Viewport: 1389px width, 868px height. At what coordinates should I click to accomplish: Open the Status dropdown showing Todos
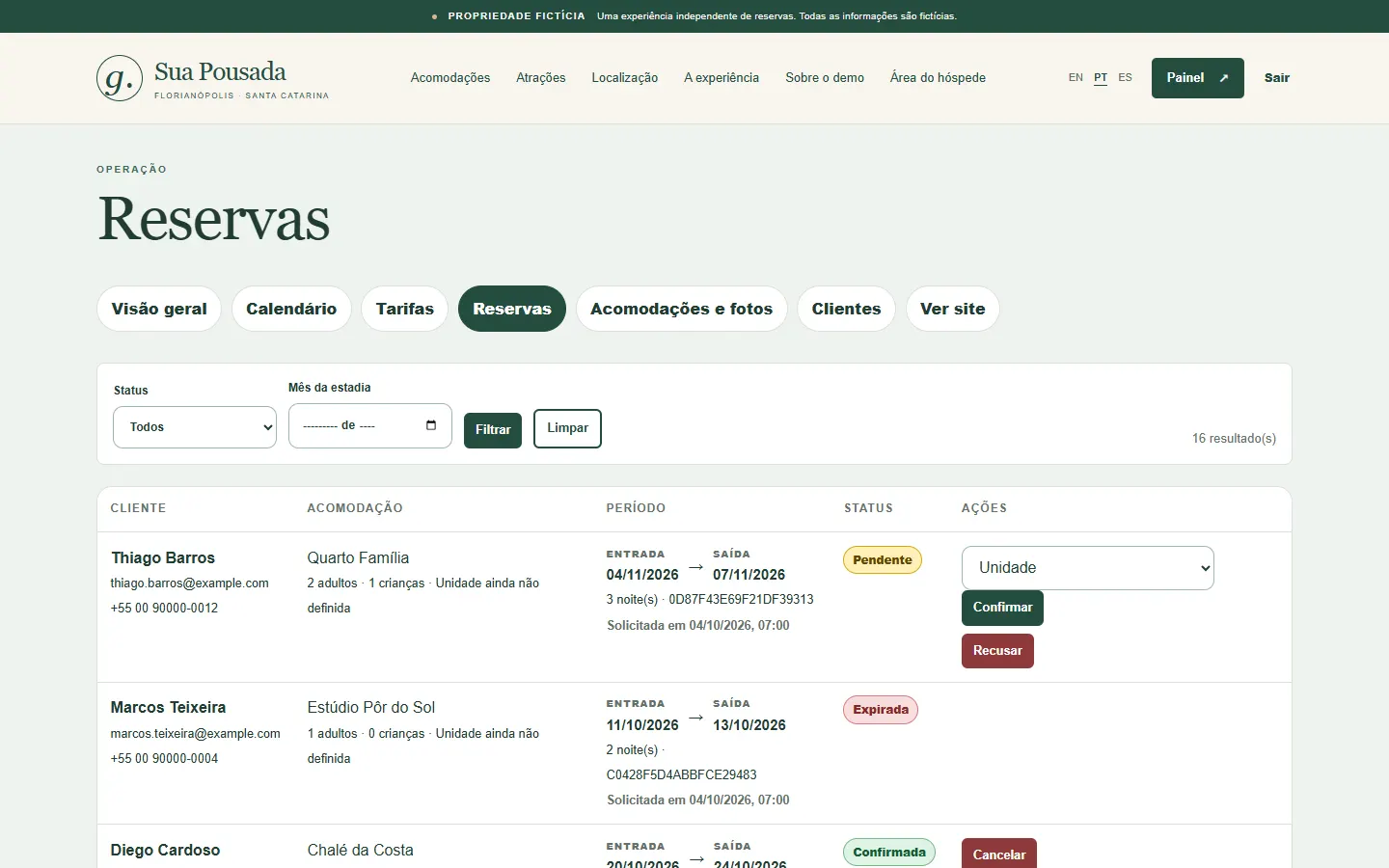click(195, 427)
